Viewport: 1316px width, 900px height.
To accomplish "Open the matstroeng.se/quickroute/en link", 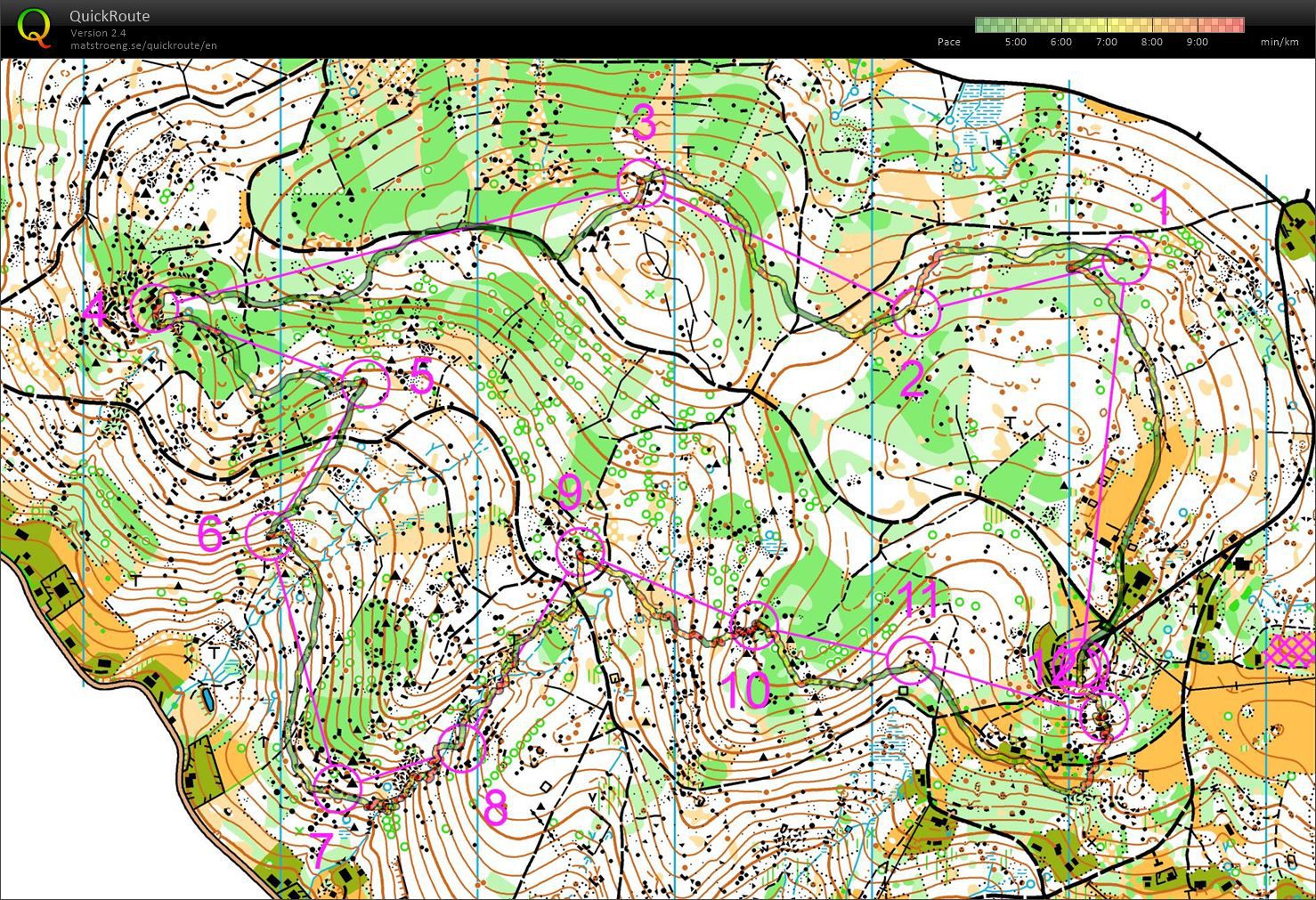I will point(143,45).
